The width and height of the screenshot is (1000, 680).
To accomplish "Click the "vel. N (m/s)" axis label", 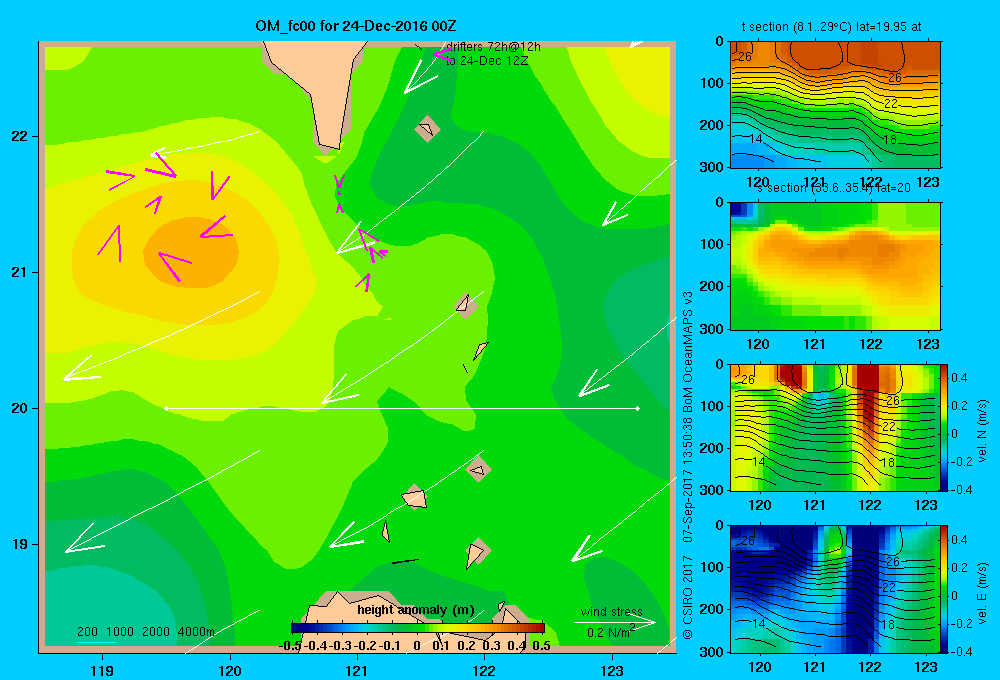I will pos(982,431).
